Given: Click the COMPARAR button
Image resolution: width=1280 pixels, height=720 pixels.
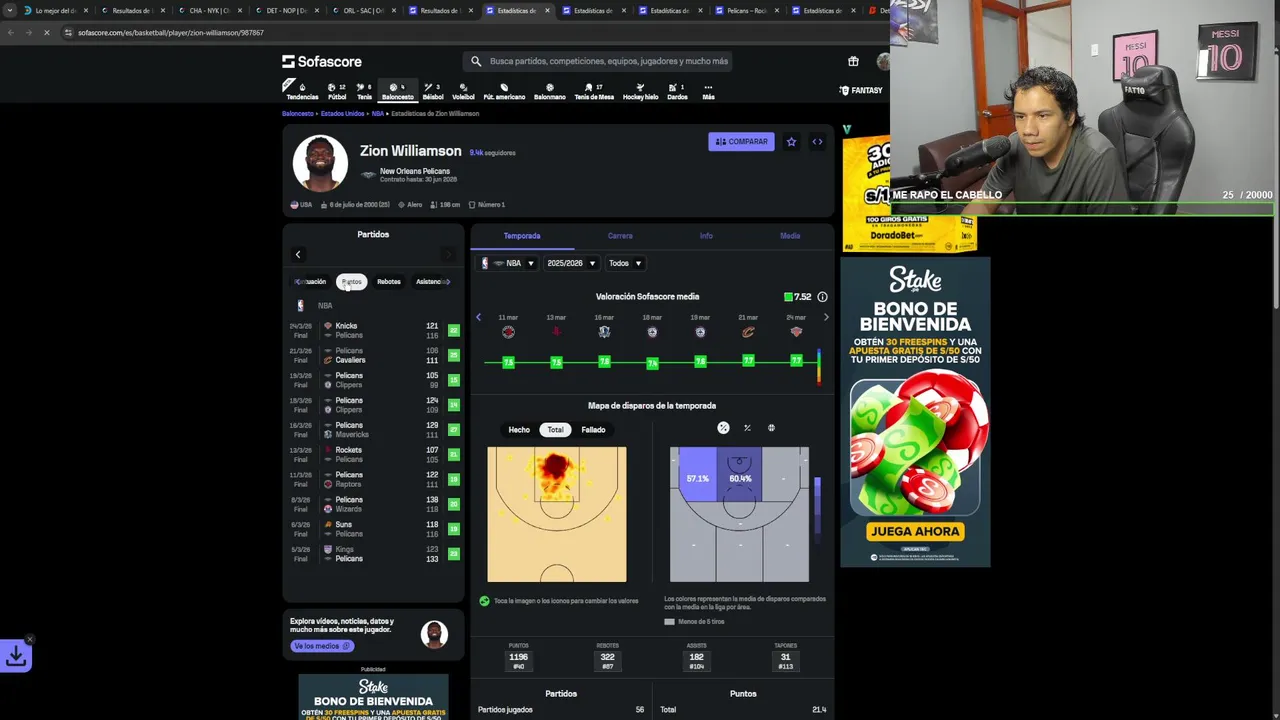Looking at the screenshot, I should (x=741, y=142).
